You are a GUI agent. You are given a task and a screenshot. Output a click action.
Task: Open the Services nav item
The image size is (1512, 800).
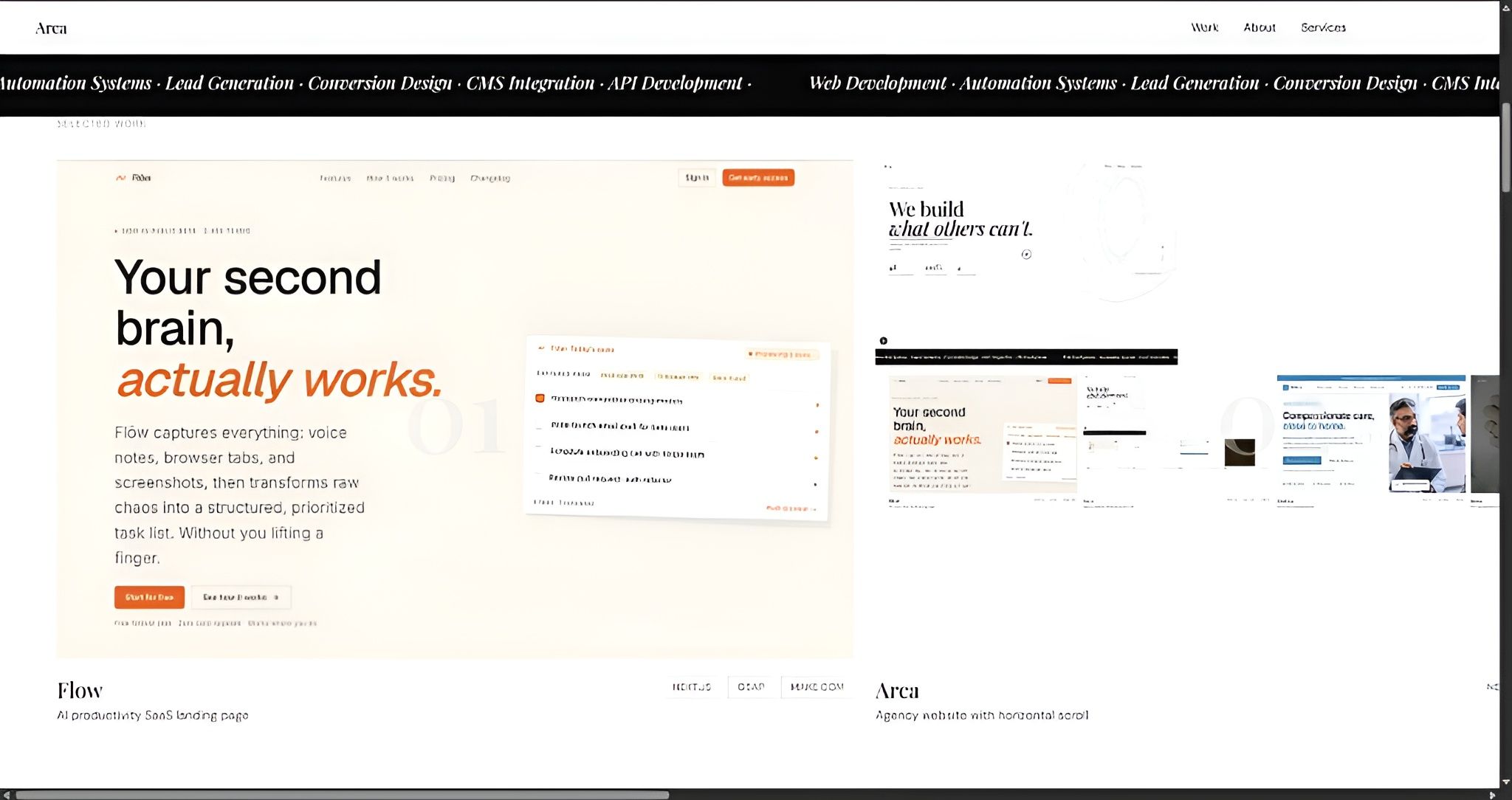[x=1323, y=27]
